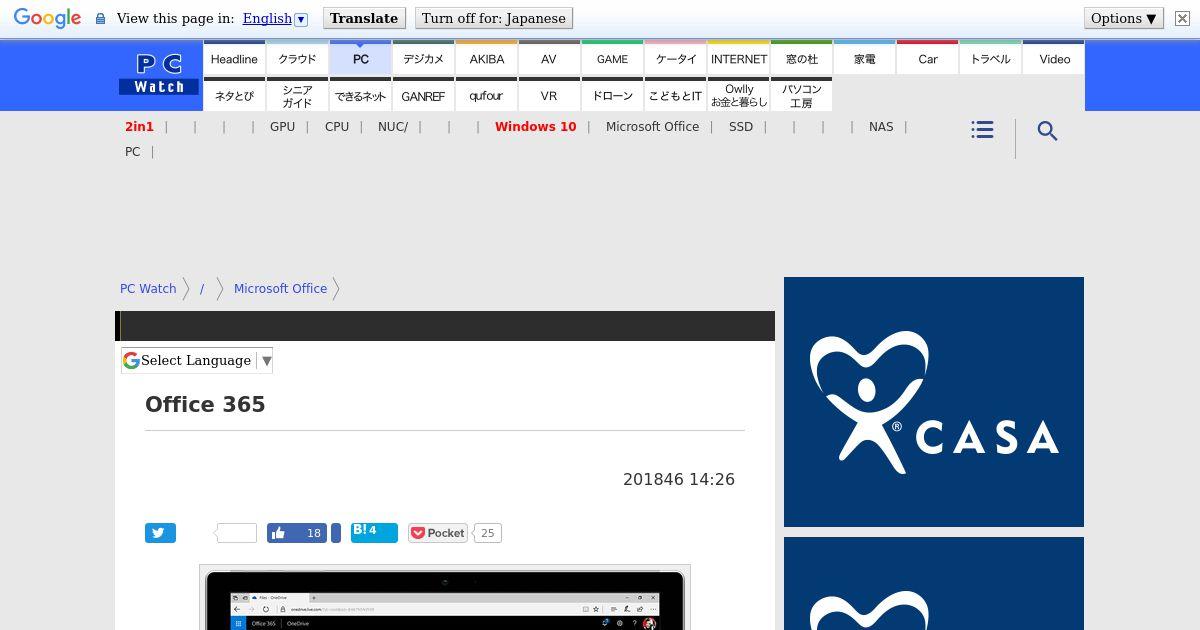
Task: Go to PC Watch in the breadcrumb
Action: pos(148,288)
